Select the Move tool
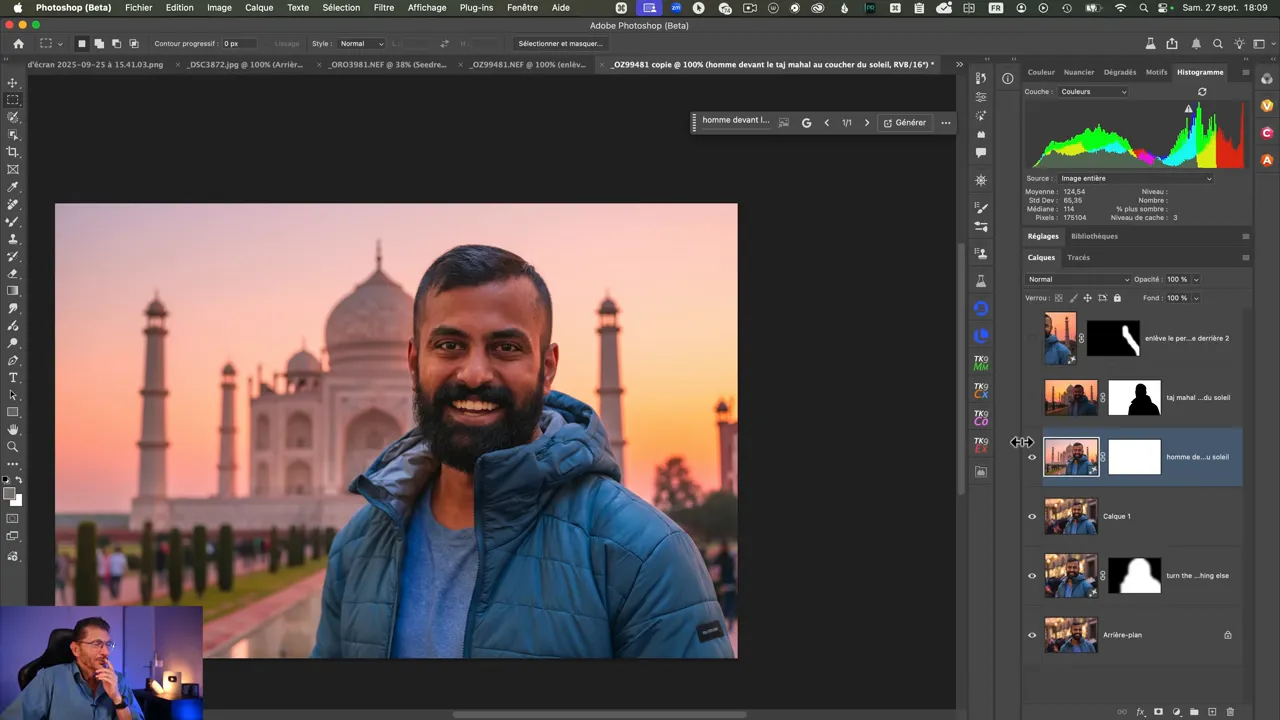Image resolution: width=1280 pixels, height=720 pixels. tap(13, 83)
